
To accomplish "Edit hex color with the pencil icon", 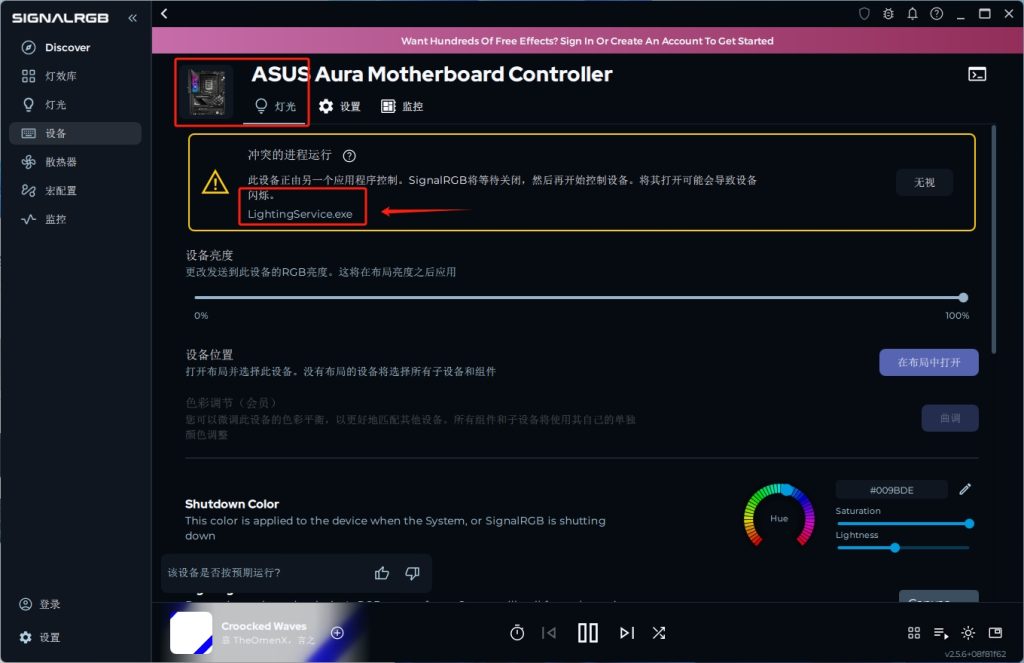I will [x=965, y=489].
